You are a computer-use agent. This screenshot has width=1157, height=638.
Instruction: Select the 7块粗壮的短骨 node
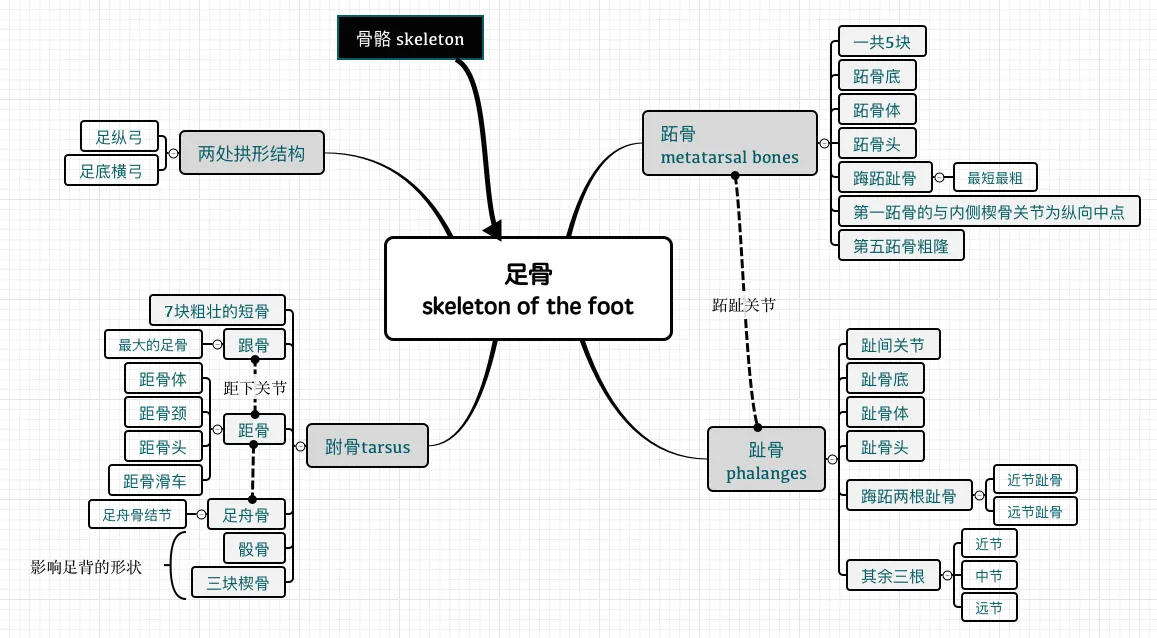click(217, 311)
